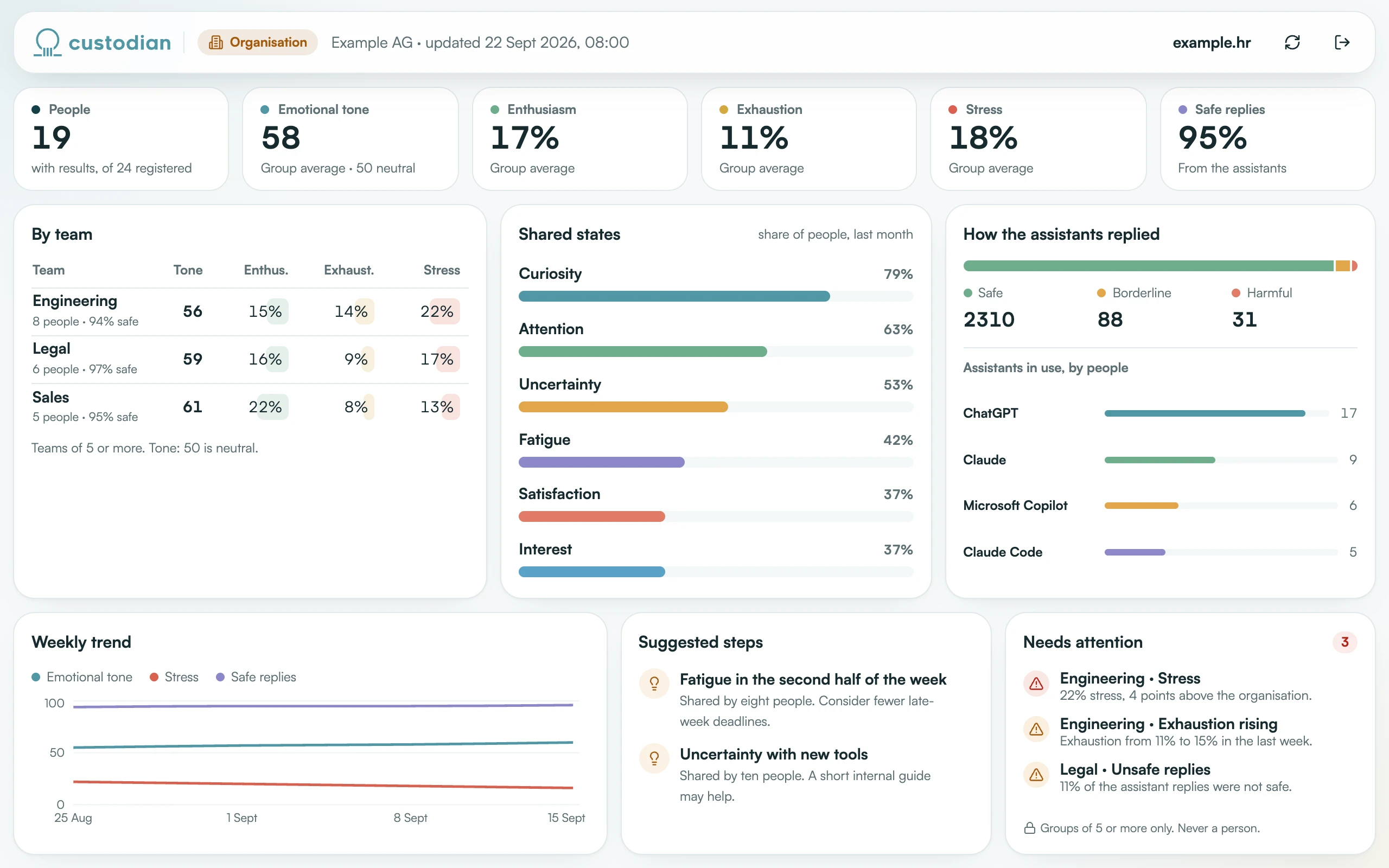Click the ChatGPT usage bar
Screen dimensions: 1389x868
click(1216, 413)
